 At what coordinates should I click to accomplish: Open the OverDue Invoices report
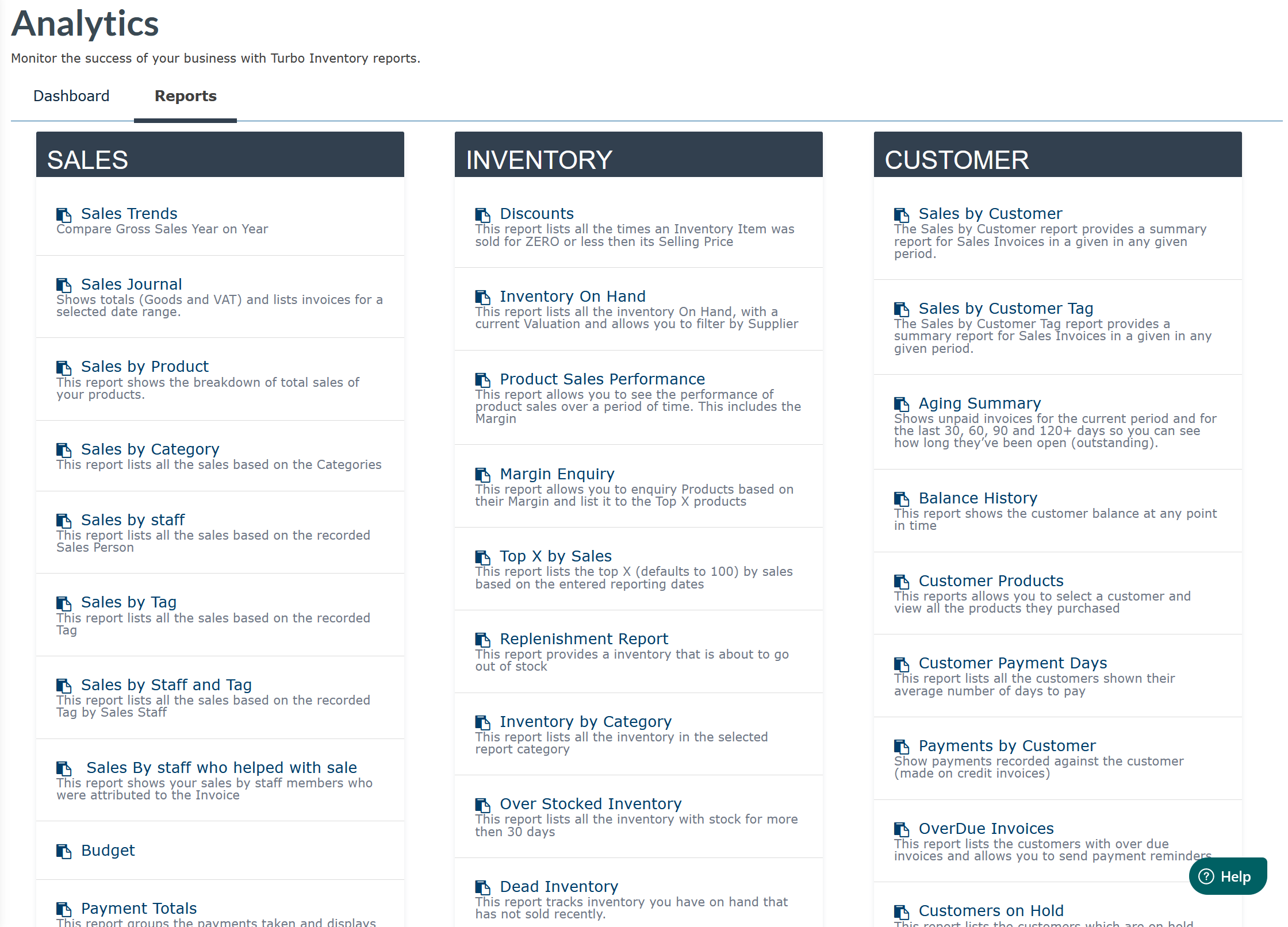tap(986, 829)
